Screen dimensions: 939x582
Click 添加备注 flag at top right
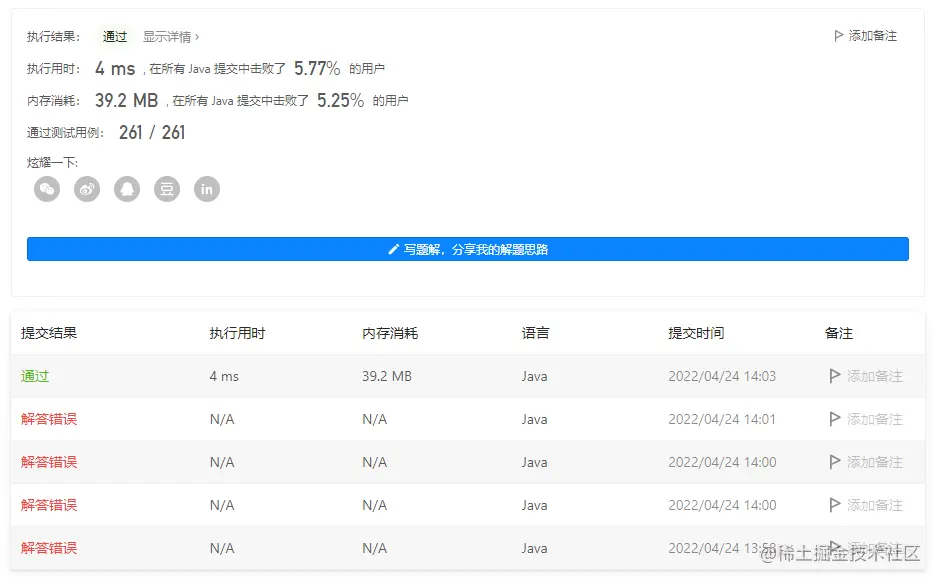865,36
